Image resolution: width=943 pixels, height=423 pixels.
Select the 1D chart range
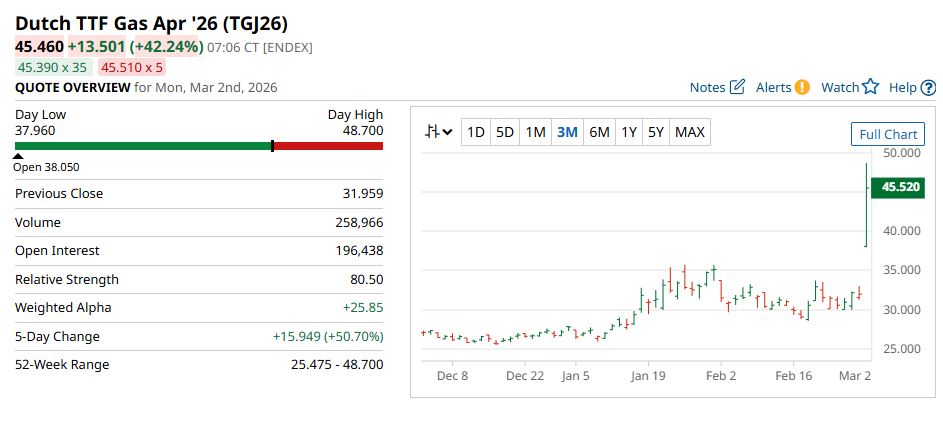pos(476,132)
